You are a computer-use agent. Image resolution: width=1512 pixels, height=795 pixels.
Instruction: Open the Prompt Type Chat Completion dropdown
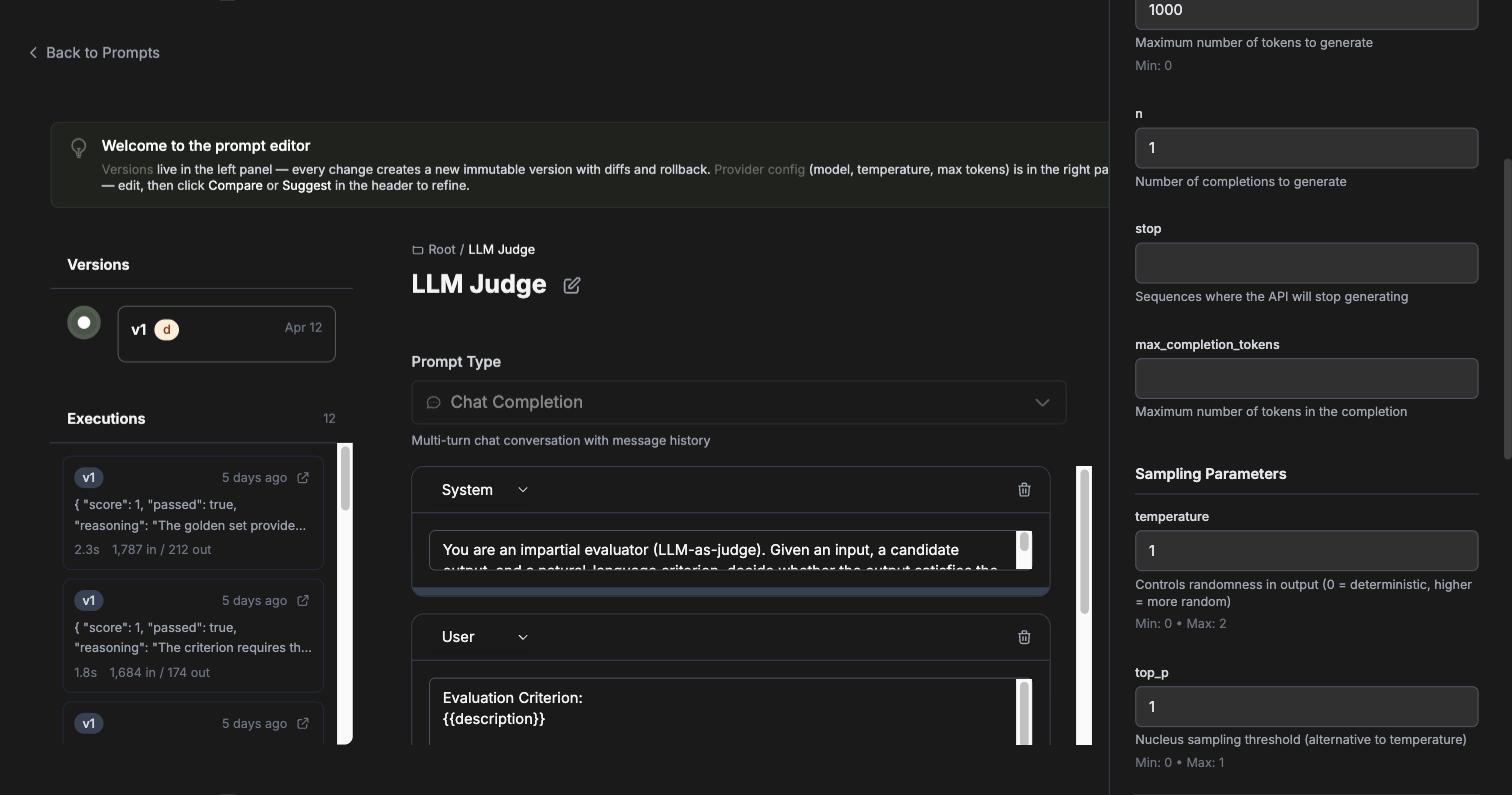point(738,402)
